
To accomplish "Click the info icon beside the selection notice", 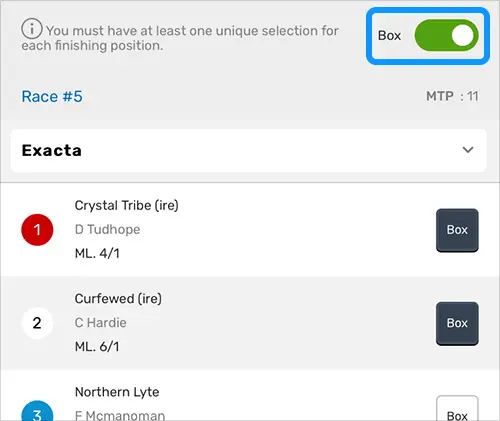I will coord(32,29).
